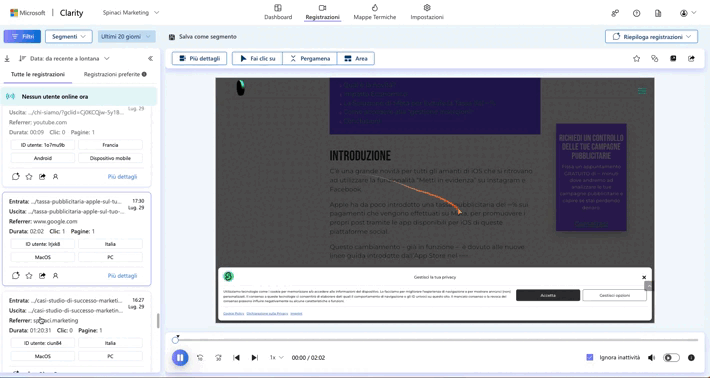Select the Pergamena view
Viewport: 710px width, 378px height.
[x=310, y=58]
